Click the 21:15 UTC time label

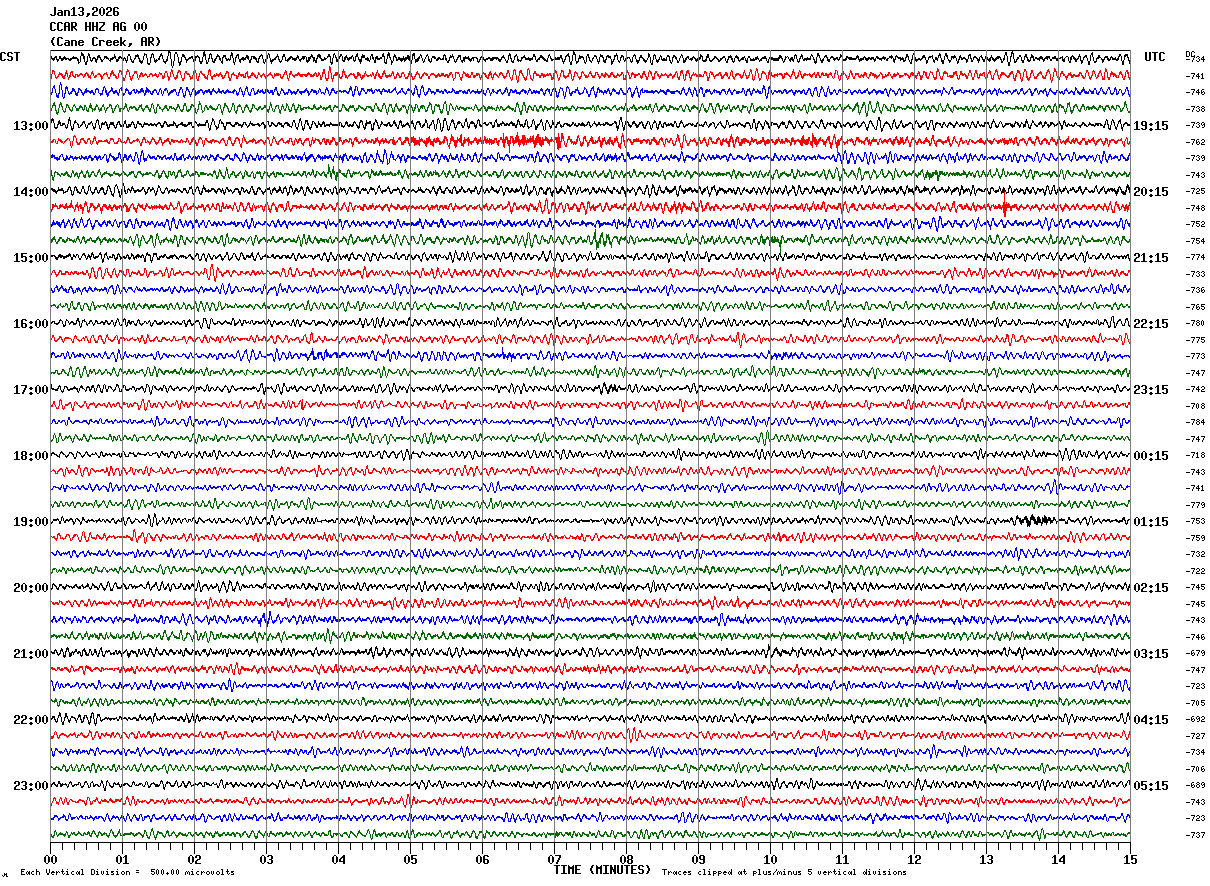pos(1151,258)
